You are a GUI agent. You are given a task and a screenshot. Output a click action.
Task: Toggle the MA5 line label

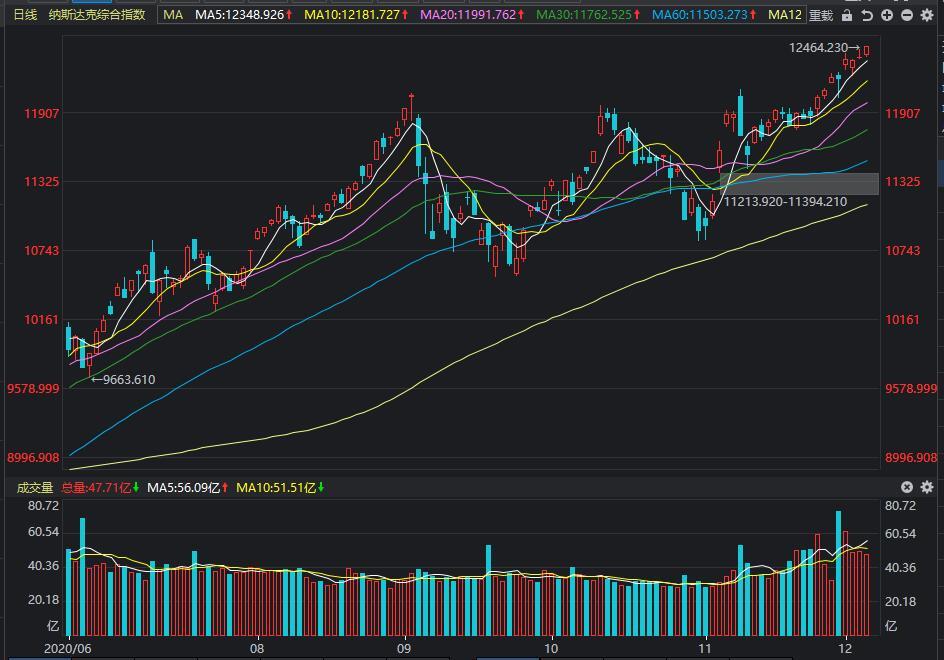244,14
